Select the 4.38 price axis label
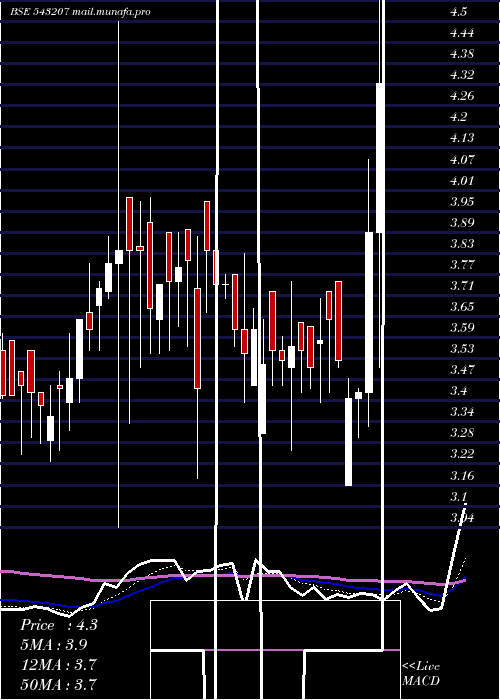Screen dimensions: 500x700 coord(462,54)
